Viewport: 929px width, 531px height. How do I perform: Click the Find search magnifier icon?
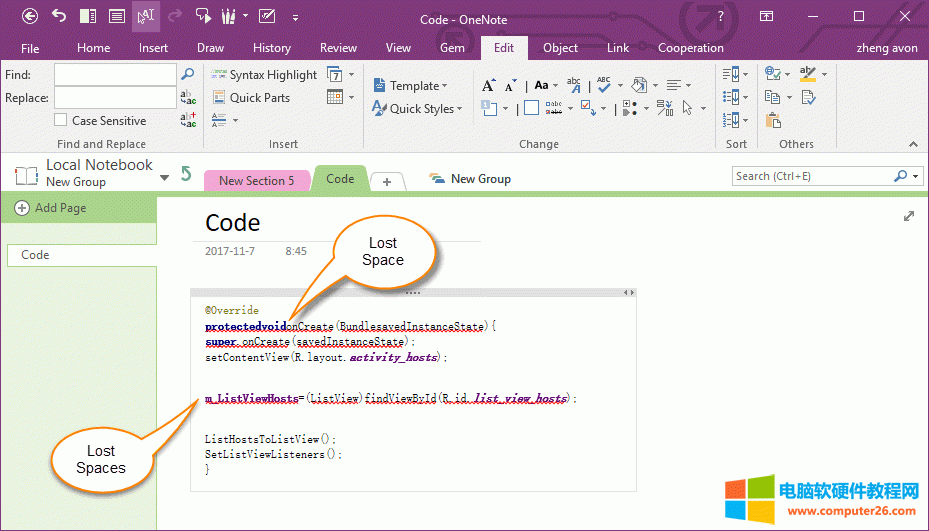click(x=187, y=74)
